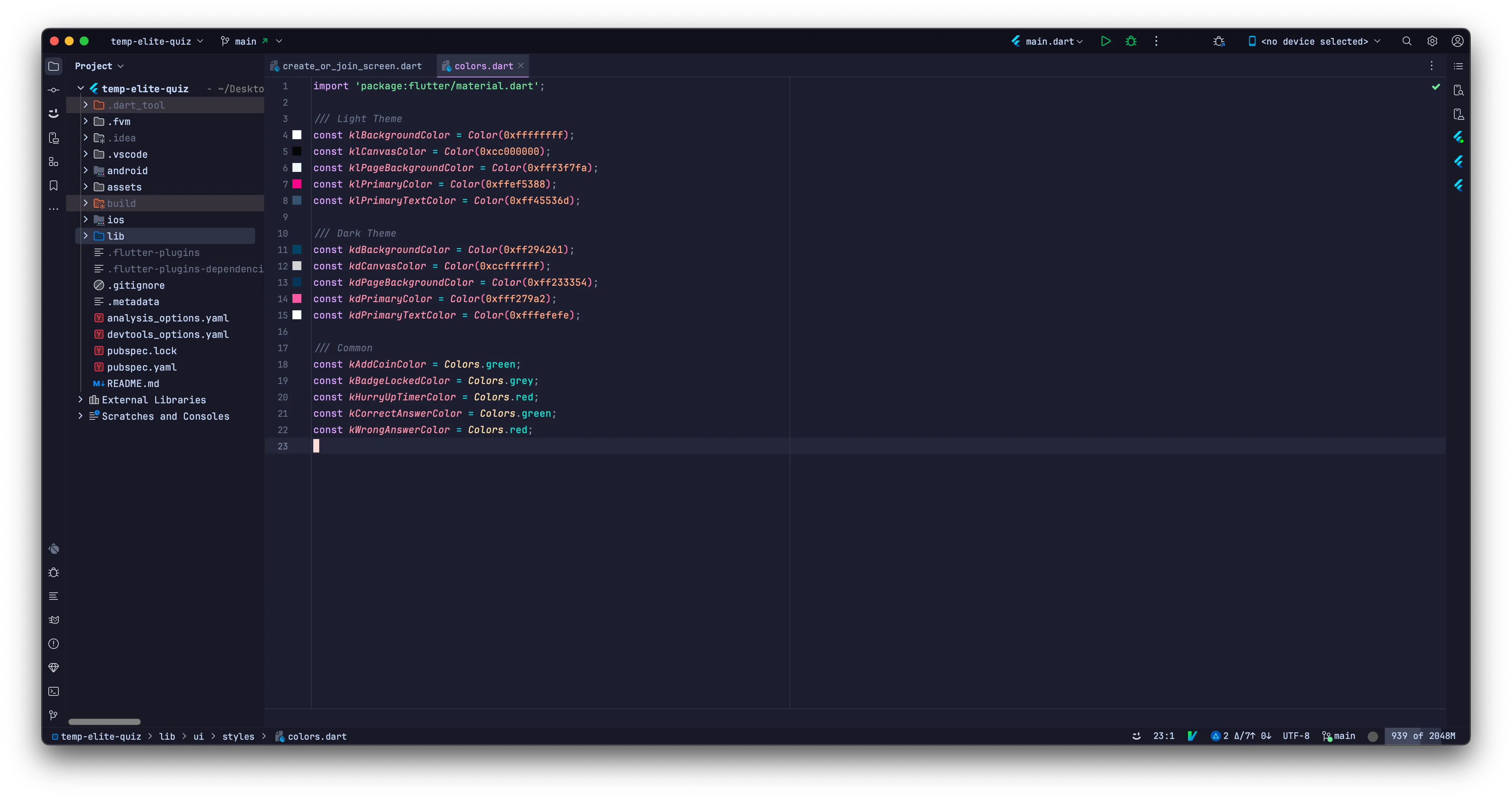Open the Terminal tool window

(54, 691)
